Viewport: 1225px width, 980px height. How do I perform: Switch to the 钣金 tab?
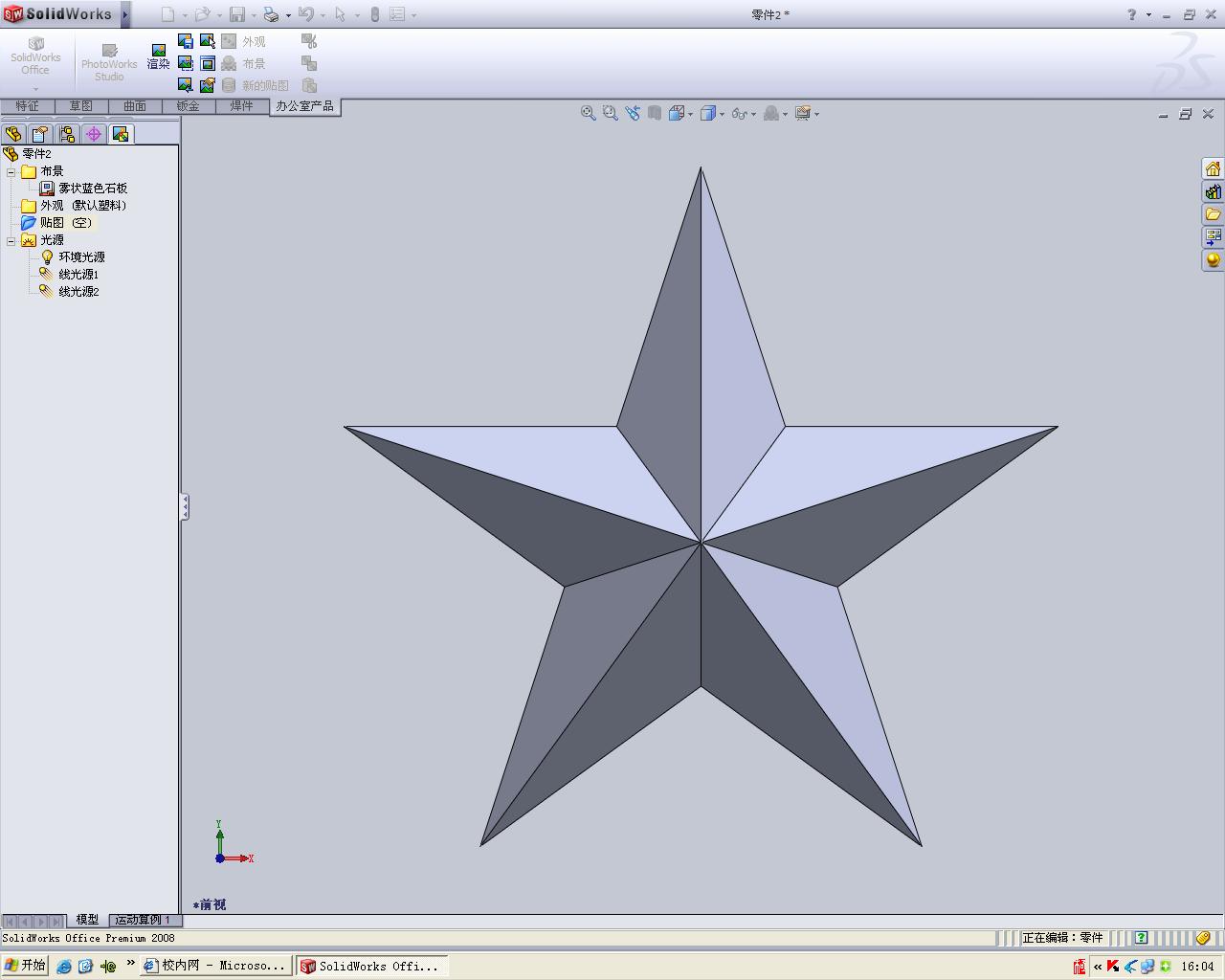pos(188,106)
